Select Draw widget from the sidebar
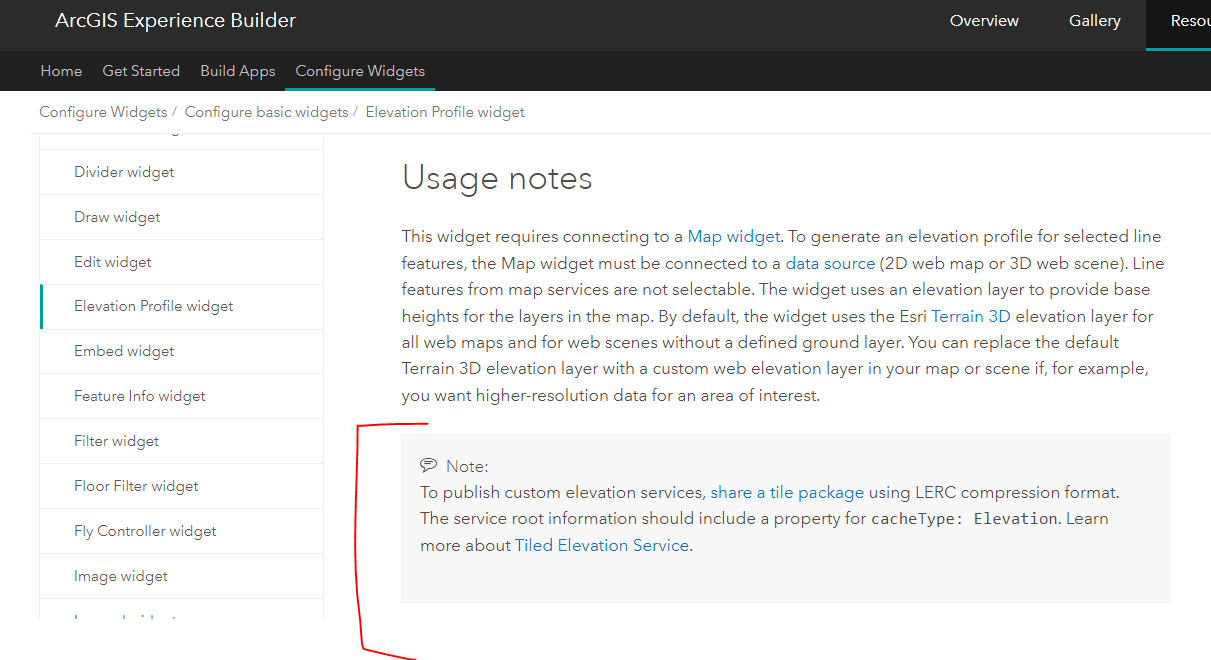The height and width of the screenshot is (660, 1211). [x=117, y=217]
